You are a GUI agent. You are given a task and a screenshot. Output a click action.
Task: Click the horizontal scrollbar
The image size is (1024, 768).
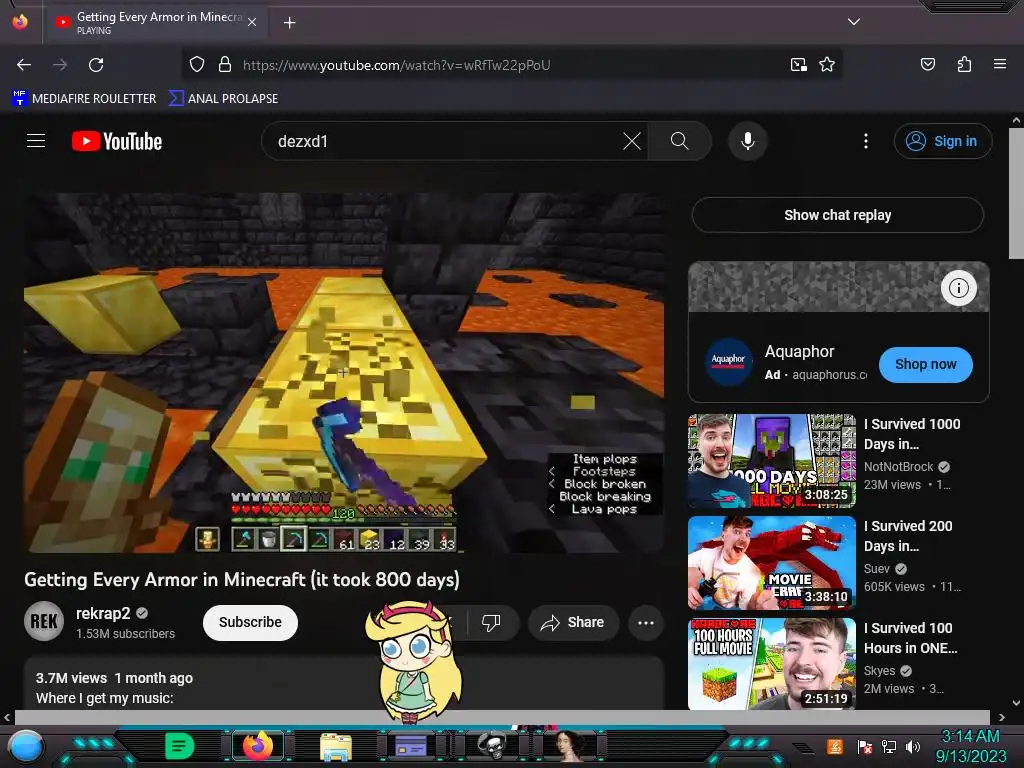pos(502,717)
